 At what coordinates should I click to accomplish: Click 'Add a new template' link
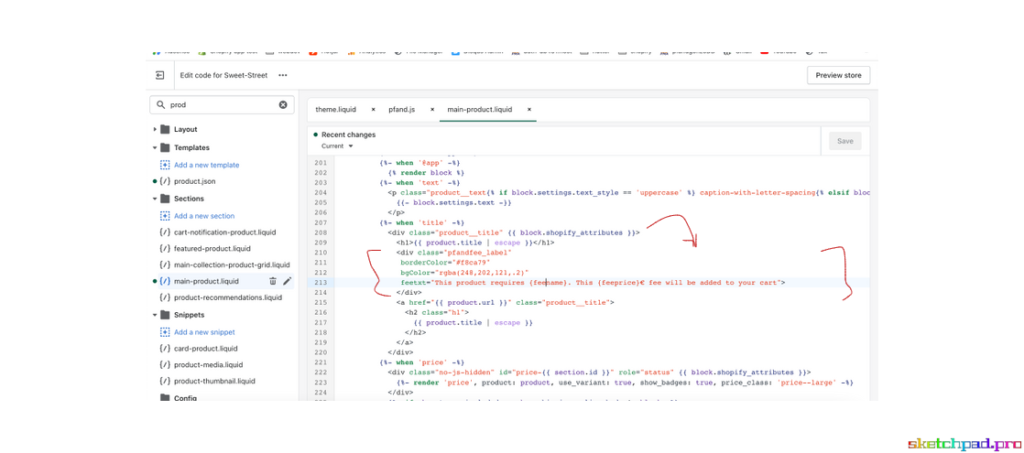click(x=206, y=165)
